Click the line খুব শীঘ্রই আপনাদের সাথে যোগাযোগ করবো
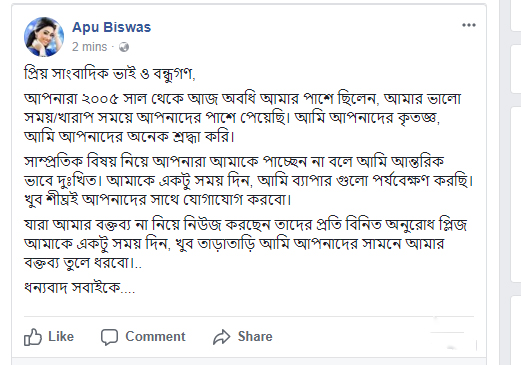The height and width of the screenshot is (365, 521). pyautogui.click(x=158, y=200)
